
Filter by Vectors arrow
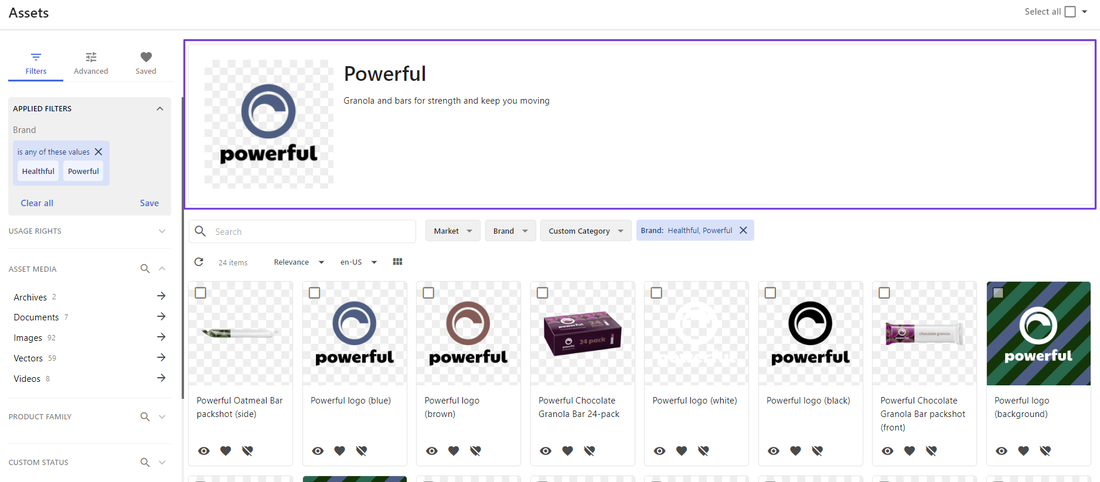click(161, 357)
